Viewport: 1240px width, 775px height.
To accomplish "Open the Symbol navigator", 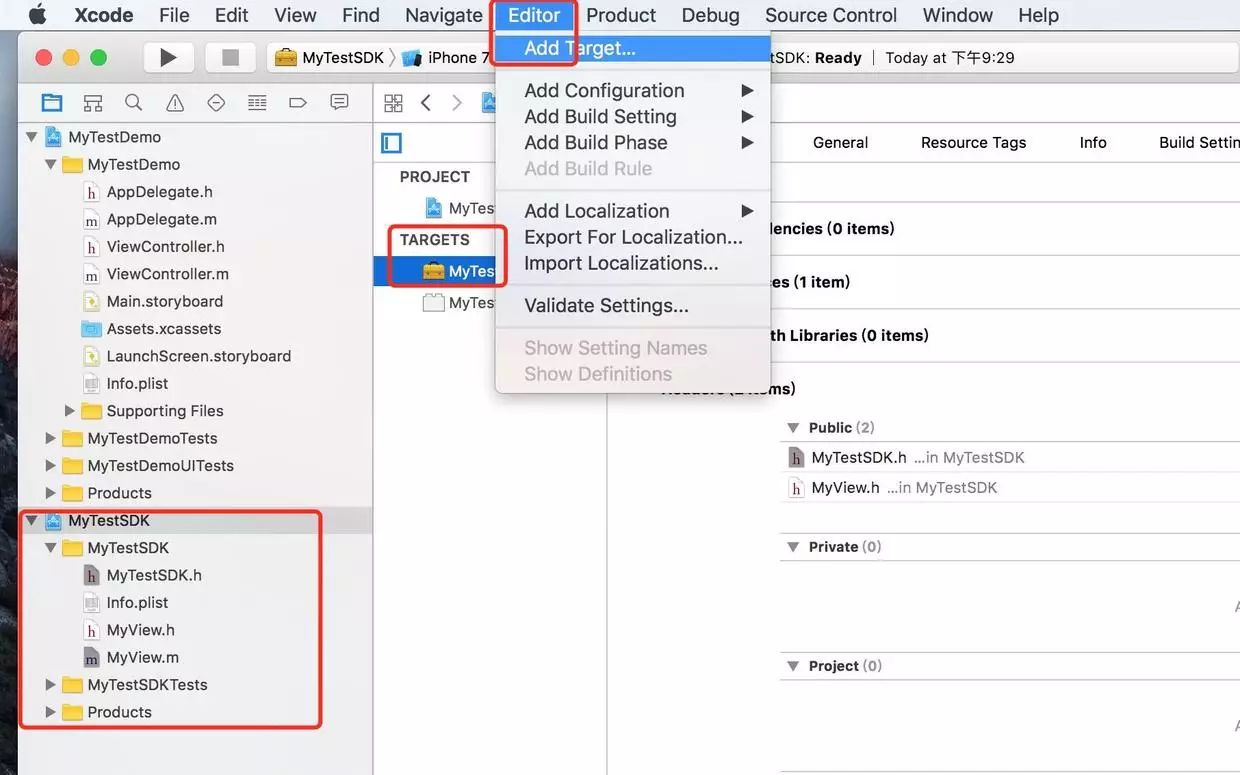I will click(x=93, y=102).
